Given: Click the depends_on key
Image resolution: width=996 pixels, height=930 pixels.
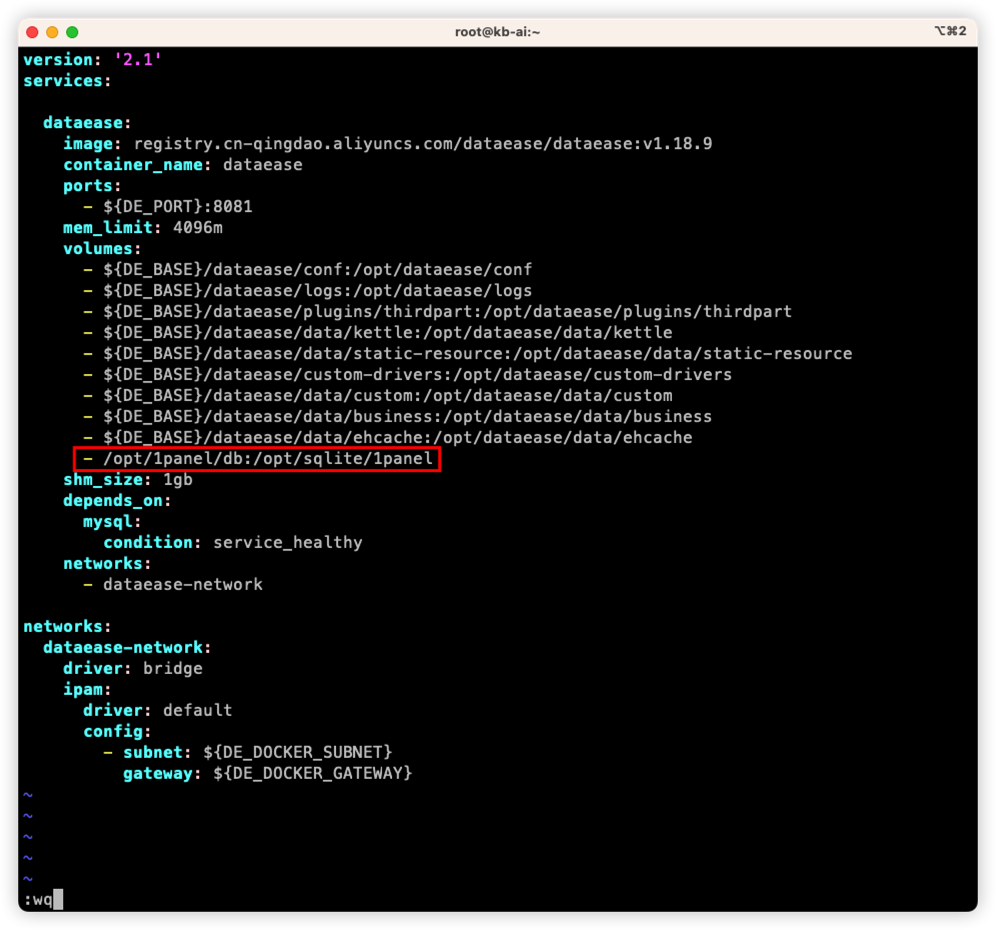Looking at the screenshot, I should pos(112,501).
